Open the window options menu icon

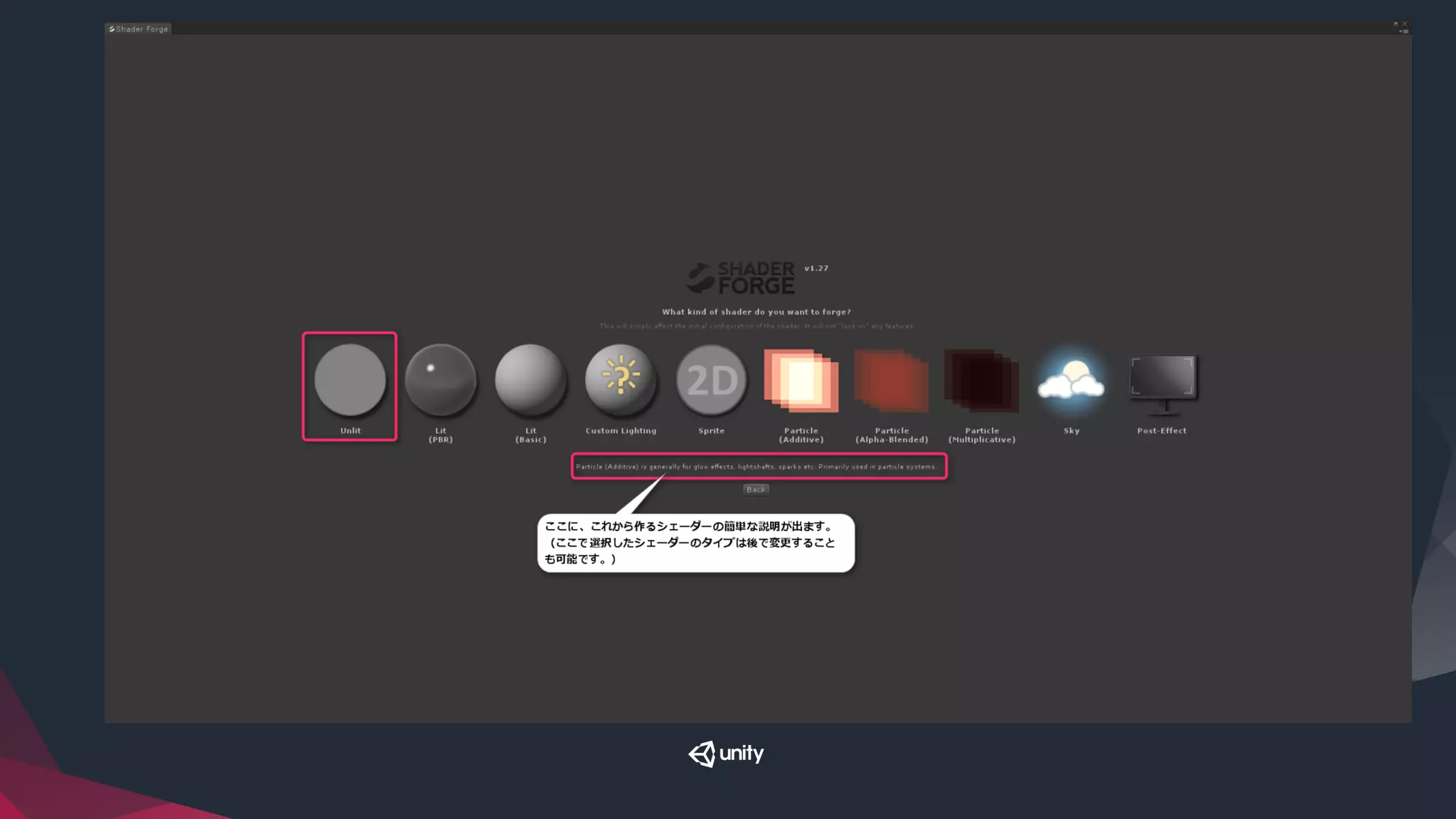point(1404,31)
